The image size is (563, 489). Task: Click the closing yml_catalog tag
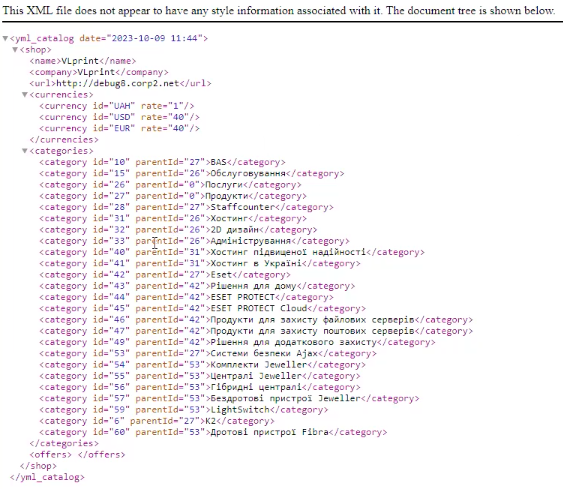(47, 477)
